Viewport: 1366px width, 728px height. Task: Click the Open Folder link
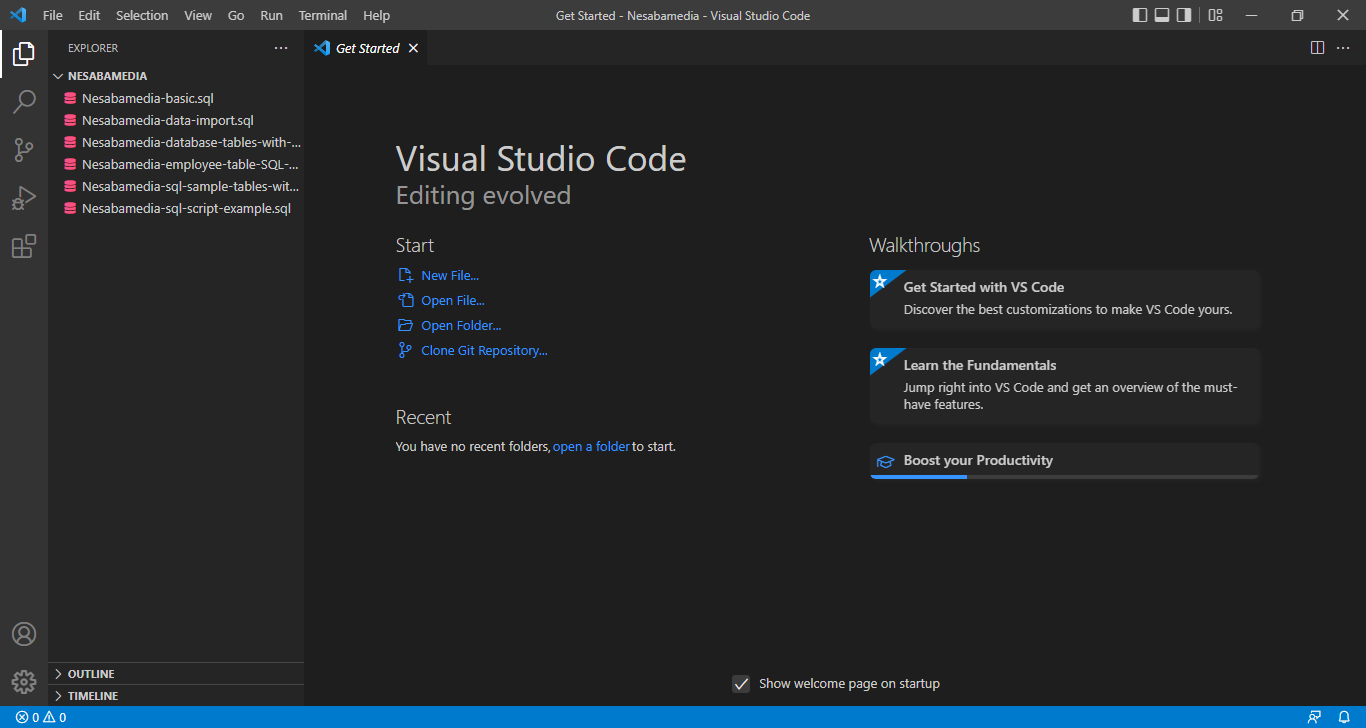point(461,326)
